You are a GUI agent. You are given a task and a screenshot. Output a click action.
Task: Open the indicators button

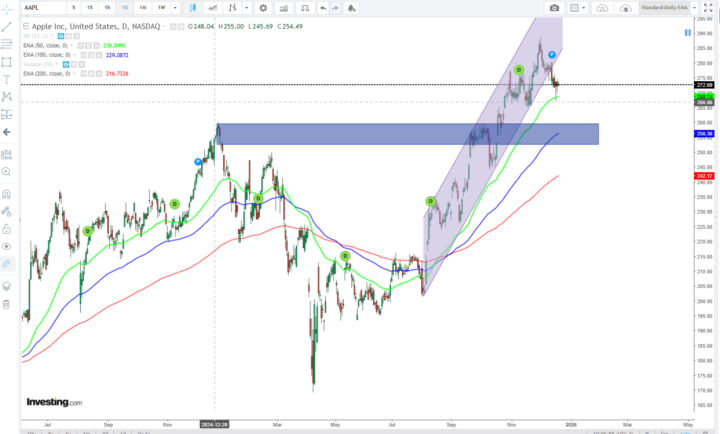[x=284, y=8]
